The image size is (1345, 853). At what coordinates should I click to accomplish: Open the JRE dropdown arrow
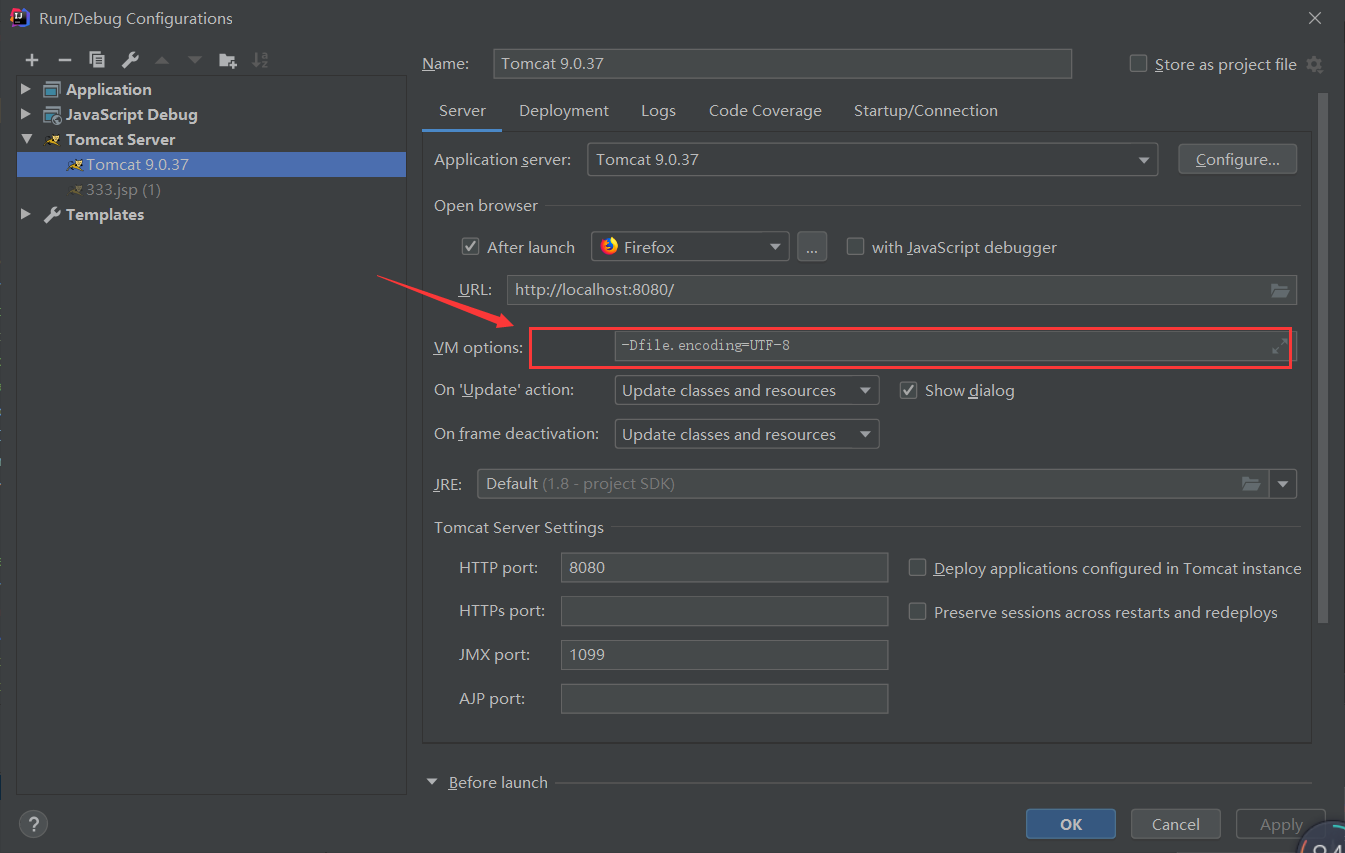pos(1283,484)
